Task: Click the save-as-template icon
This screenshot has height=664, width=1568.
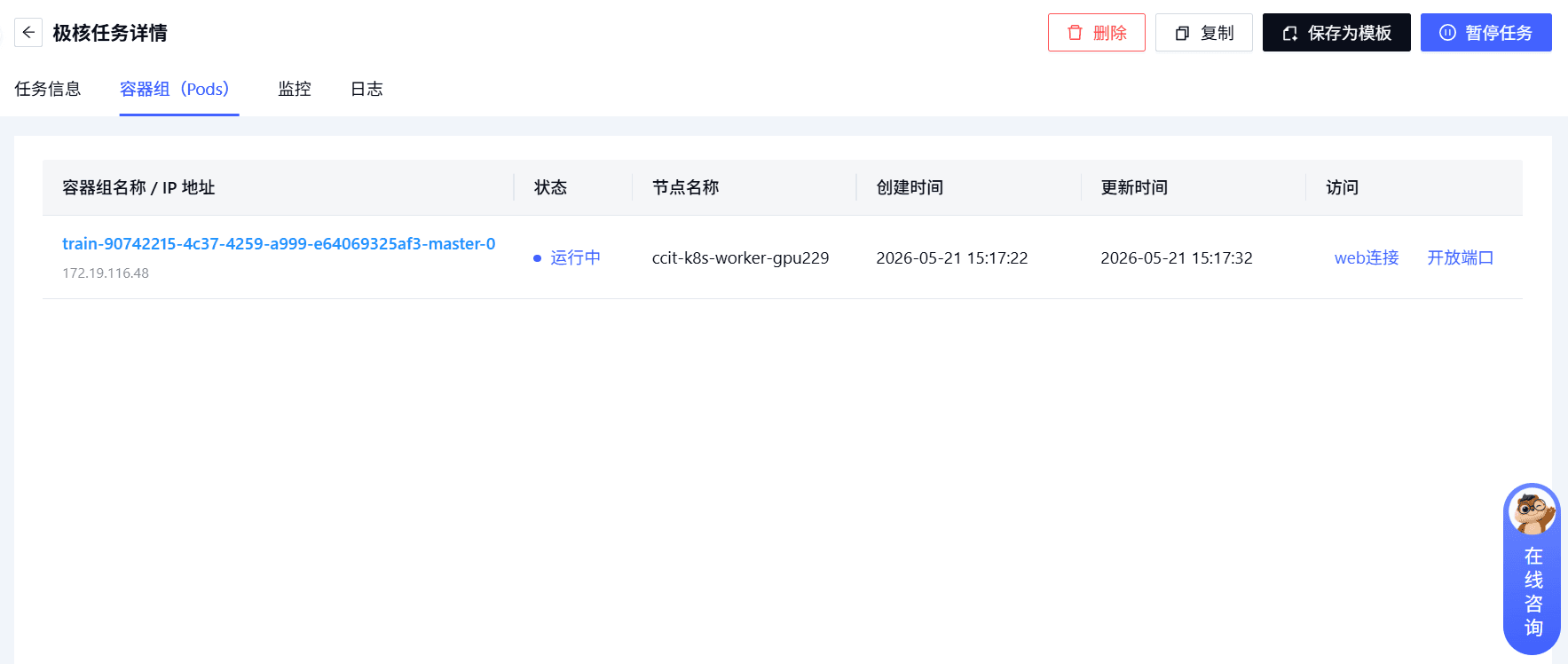Action: pos(1290,34)
